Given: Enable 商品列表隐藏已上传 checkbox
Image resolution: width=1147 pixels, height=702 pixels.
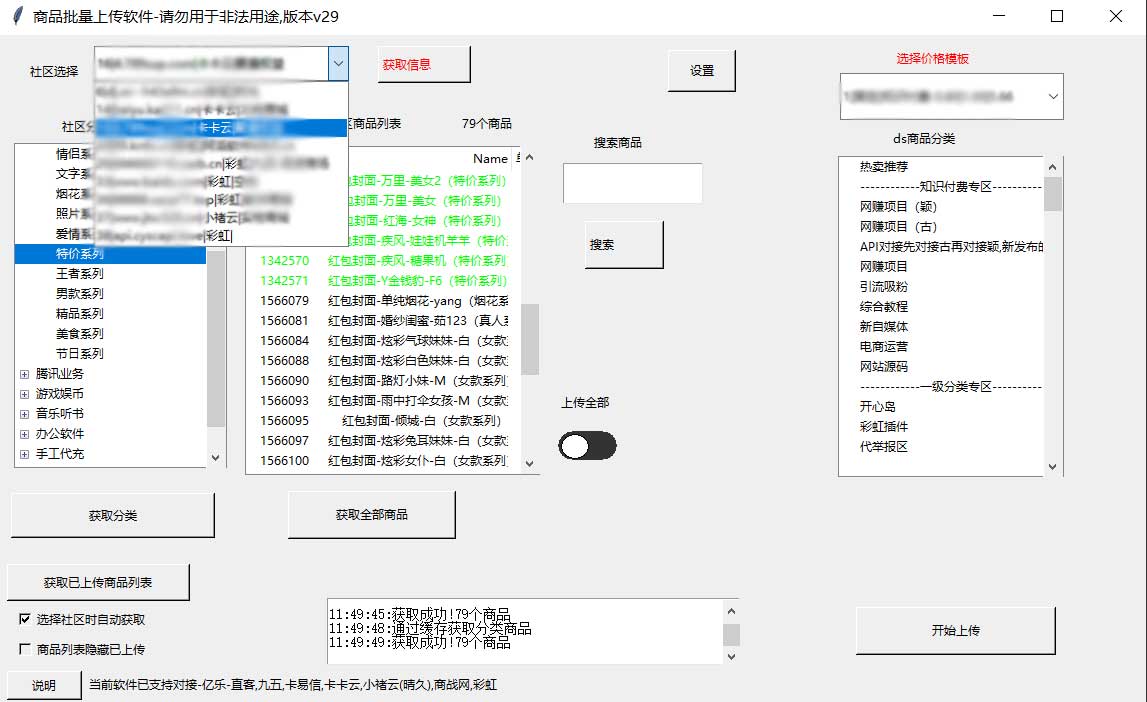Looking at the screenshot, I should coord(25,649).
